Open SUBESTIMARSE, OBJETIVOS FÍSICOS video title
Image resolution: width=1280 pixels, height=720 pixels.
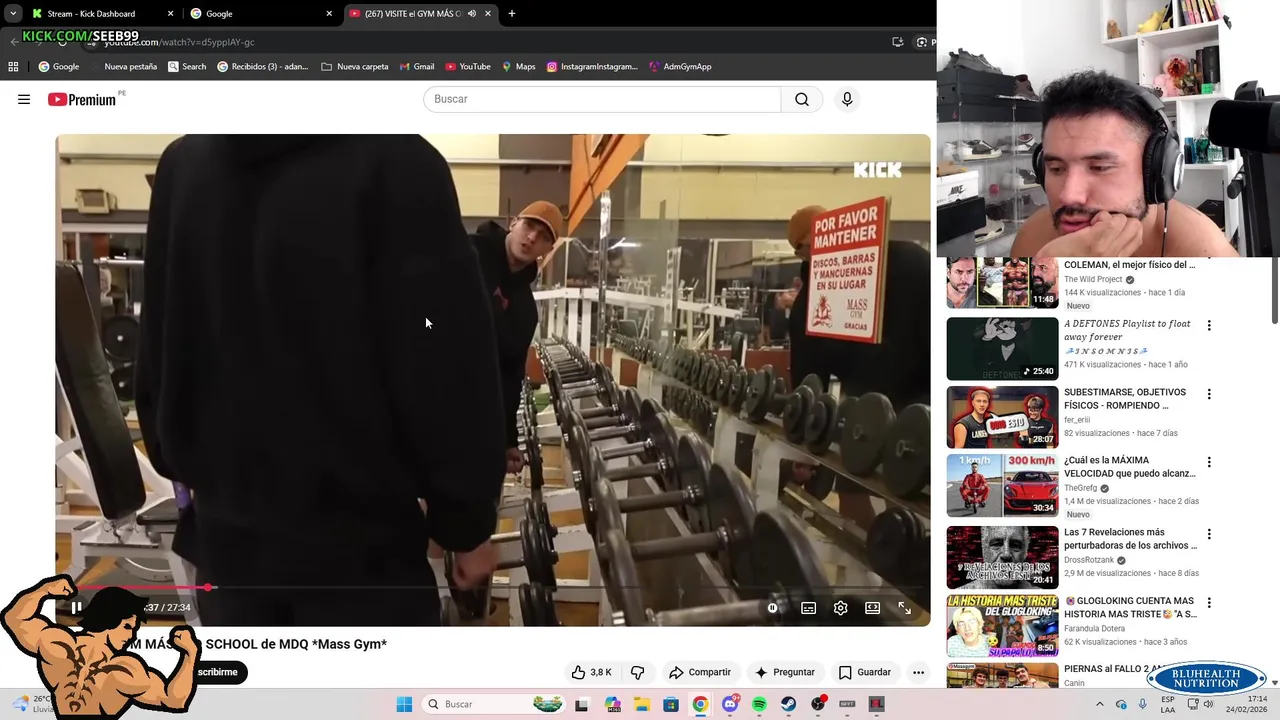click(x=1125, y=399)
